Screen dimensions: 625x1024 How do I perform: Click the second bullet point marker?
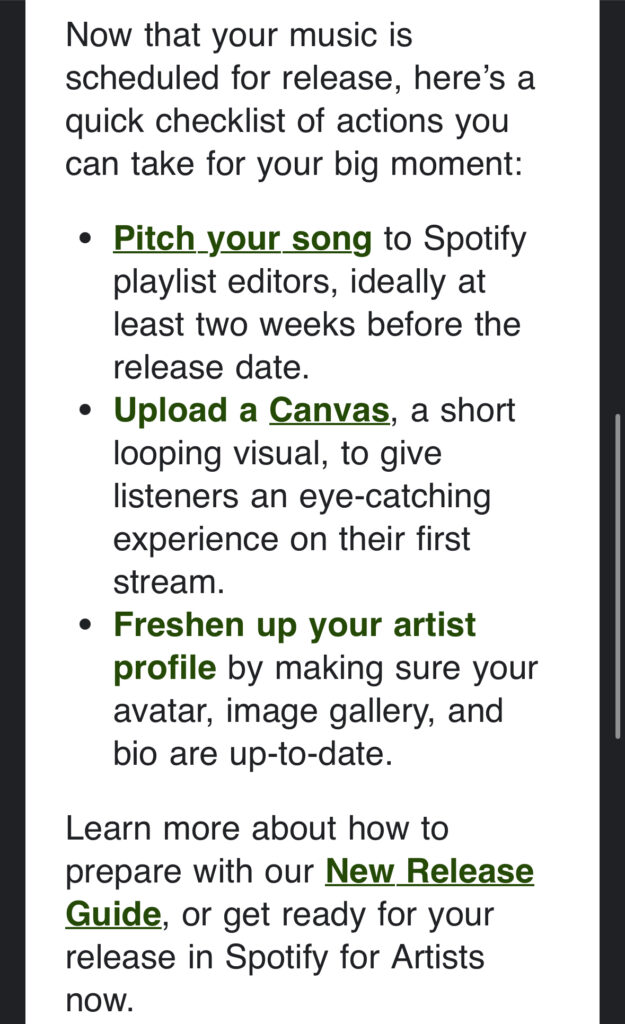tap(85, 411)
